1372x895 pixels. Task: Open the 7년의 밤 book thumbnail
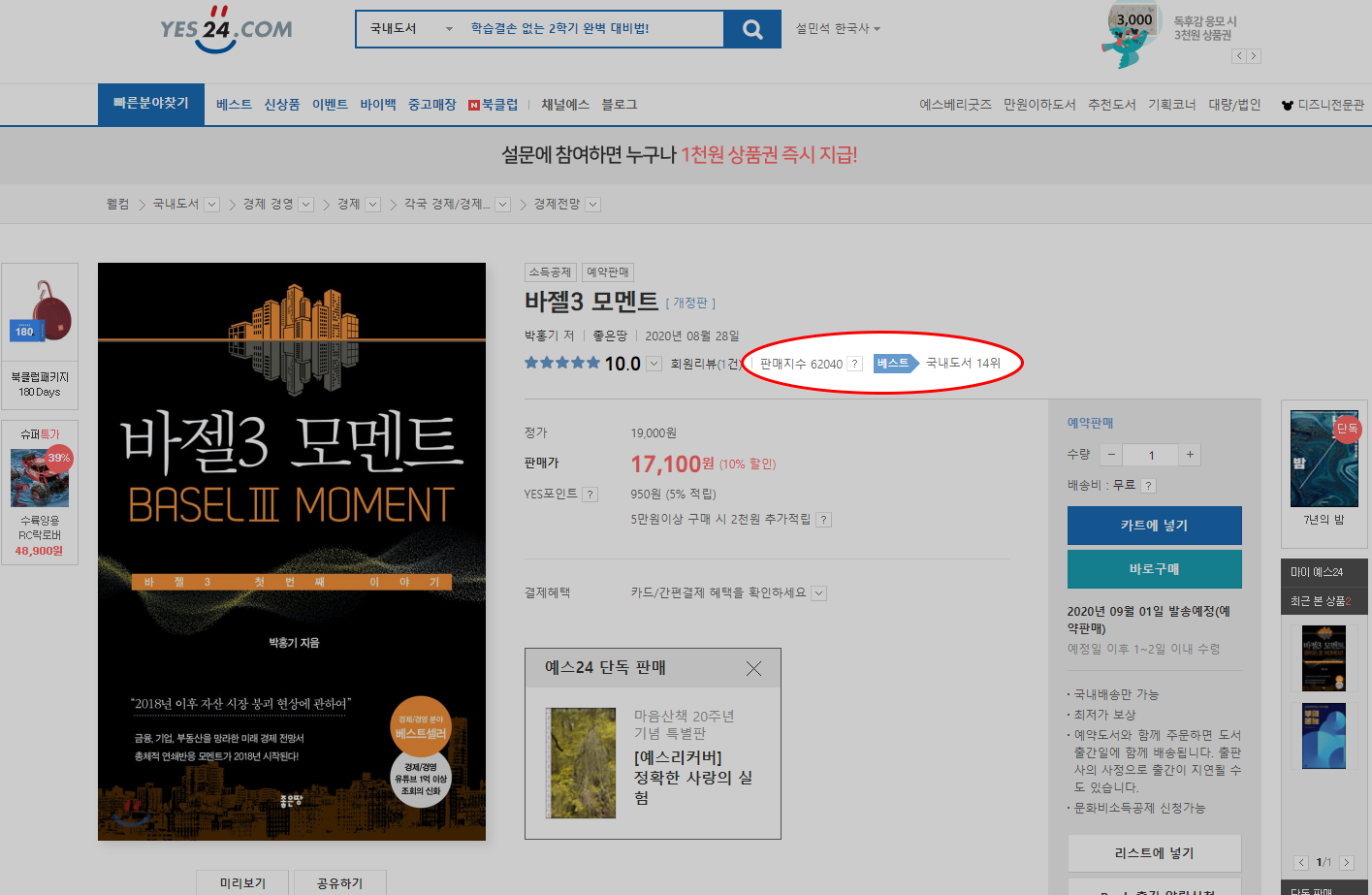[1324, 459]
